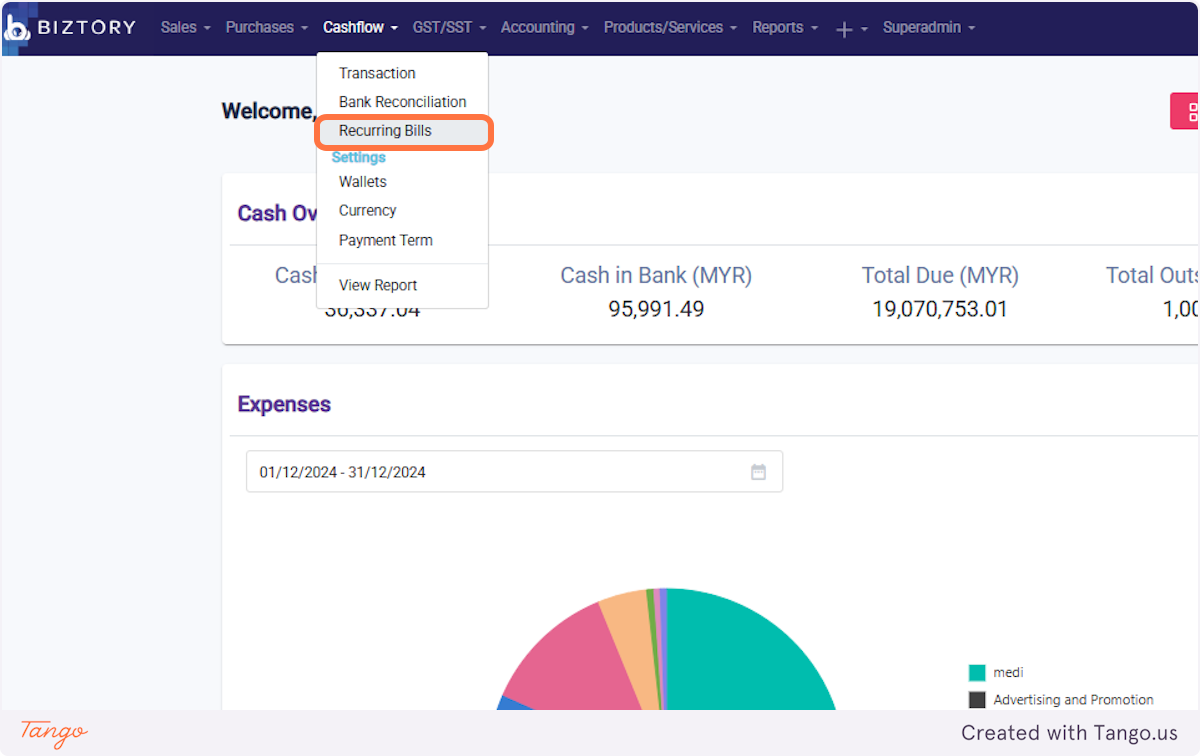Open the GST/SST menu
This screenshot has height=756, width=1200.
pos(449,28)
